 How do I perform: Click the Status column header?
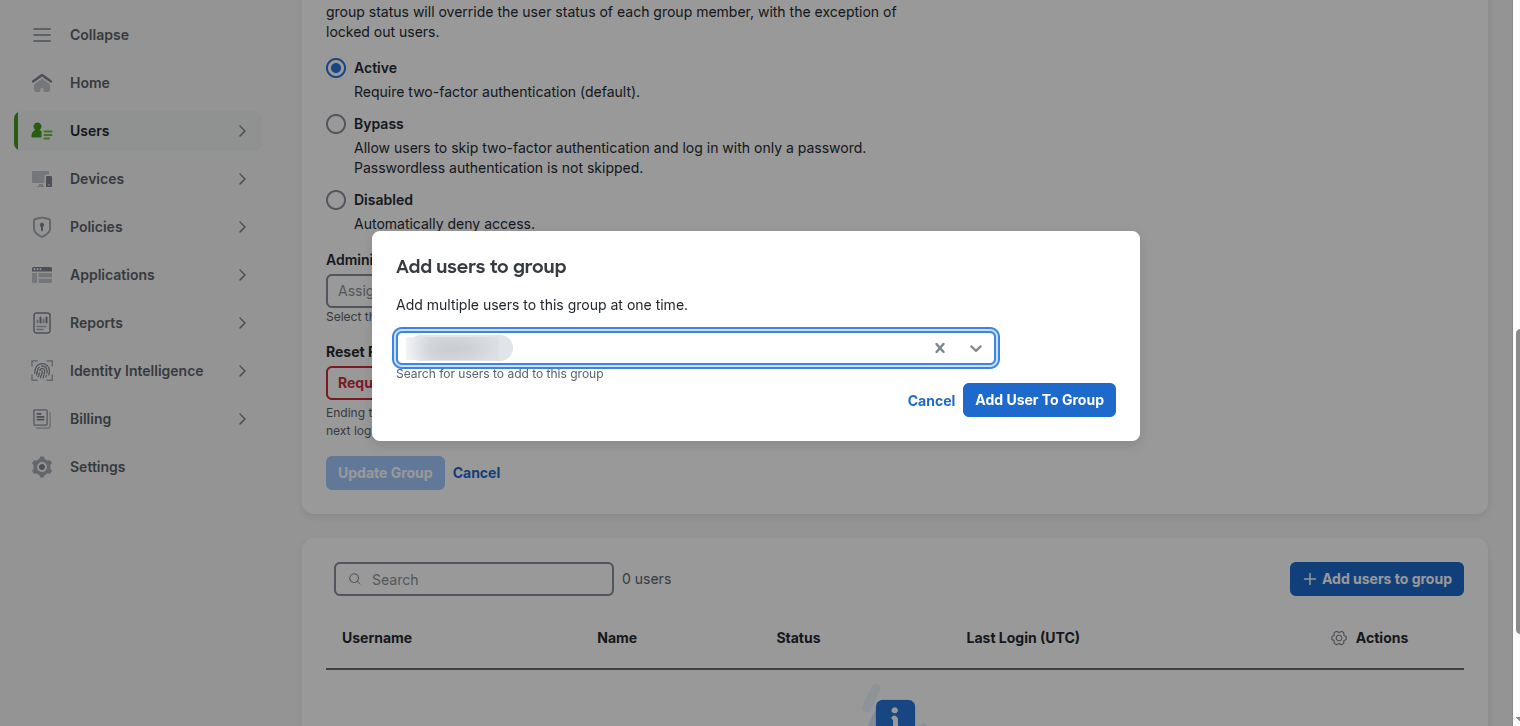798,638
